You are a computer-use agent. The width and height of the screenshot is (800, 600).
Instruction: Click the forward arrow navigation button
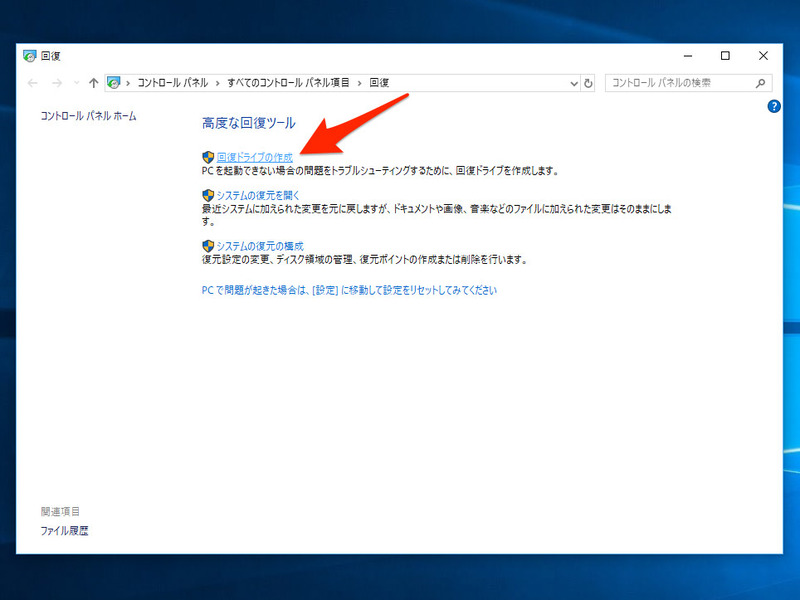[57, 83]
